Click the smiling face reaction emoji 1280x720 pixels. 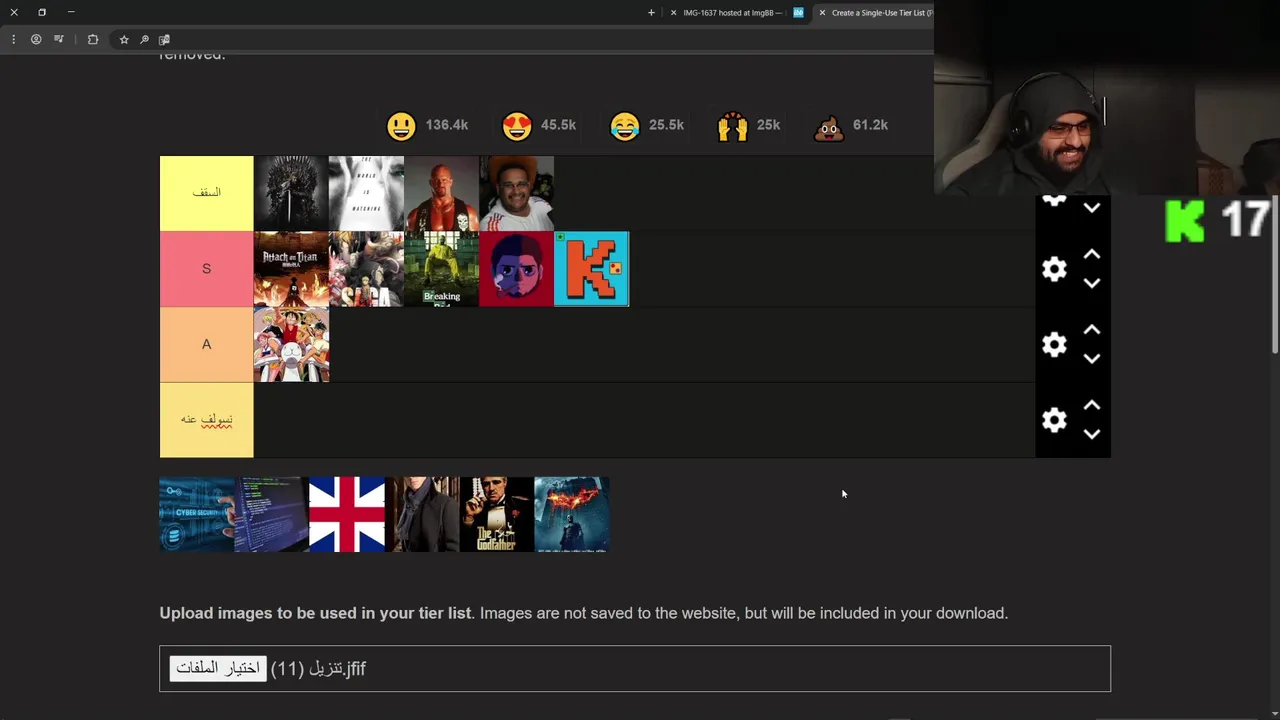(401, 126)
